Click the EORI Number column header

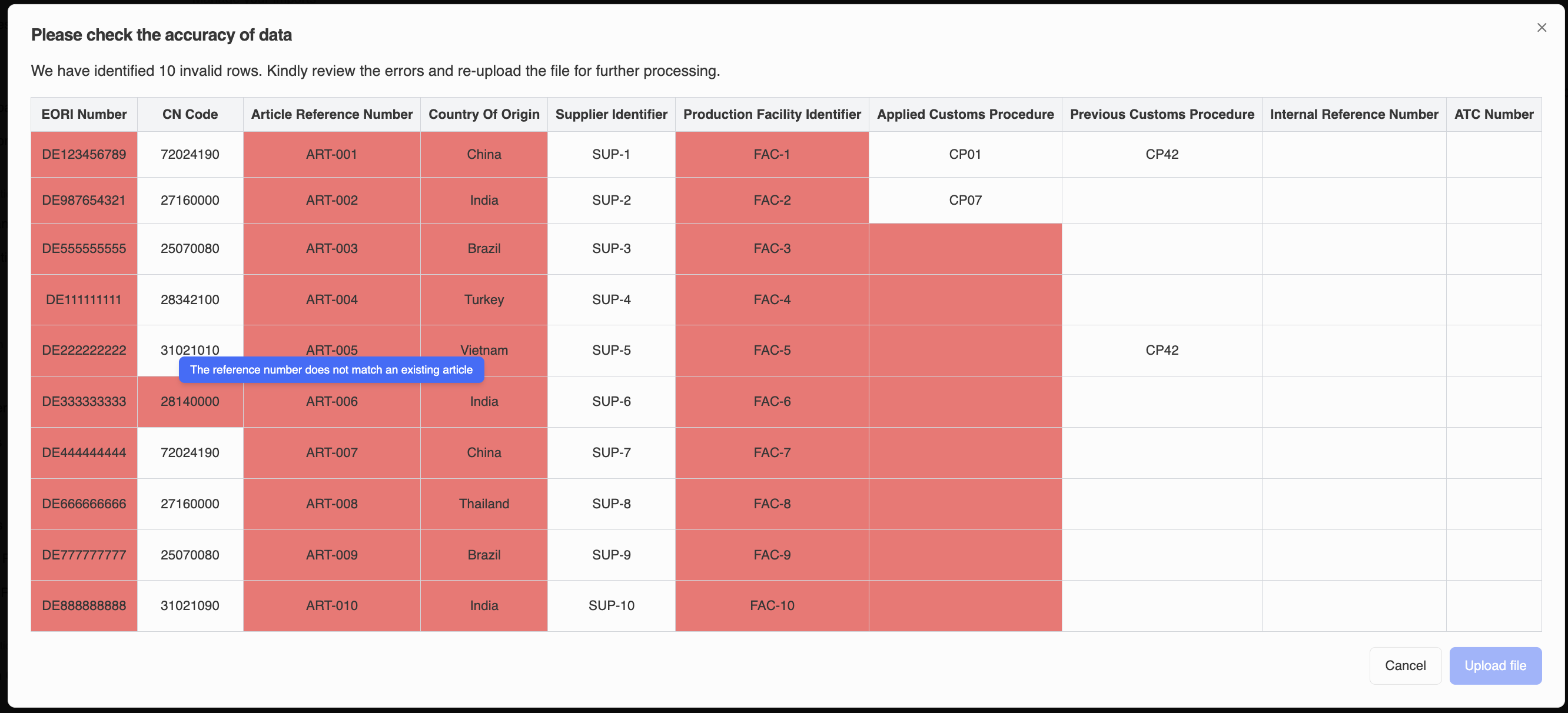coord(84,114)
